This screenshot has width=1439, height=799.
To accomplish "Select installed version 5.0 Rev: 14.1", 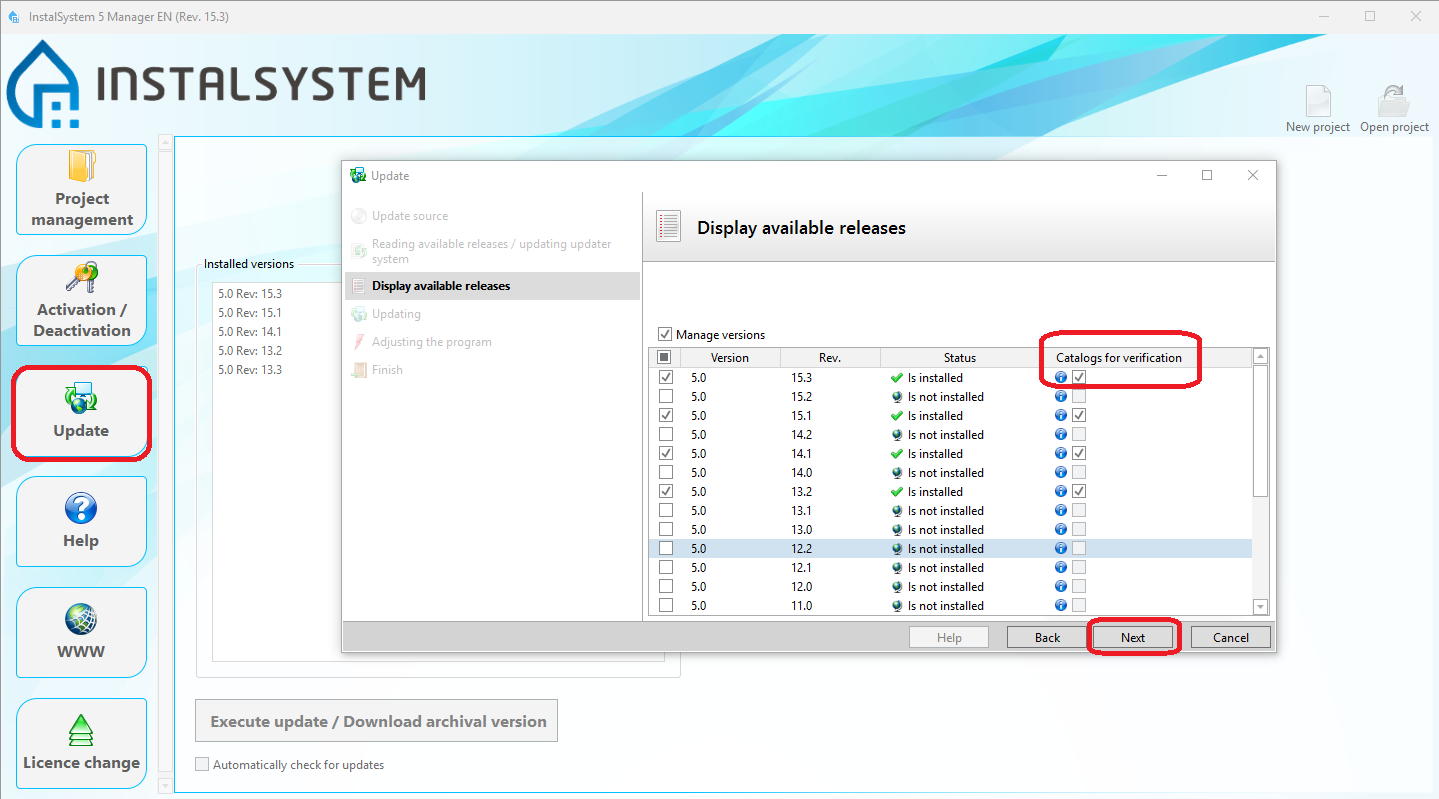I will pyautogui.click(x=250, y=332).
